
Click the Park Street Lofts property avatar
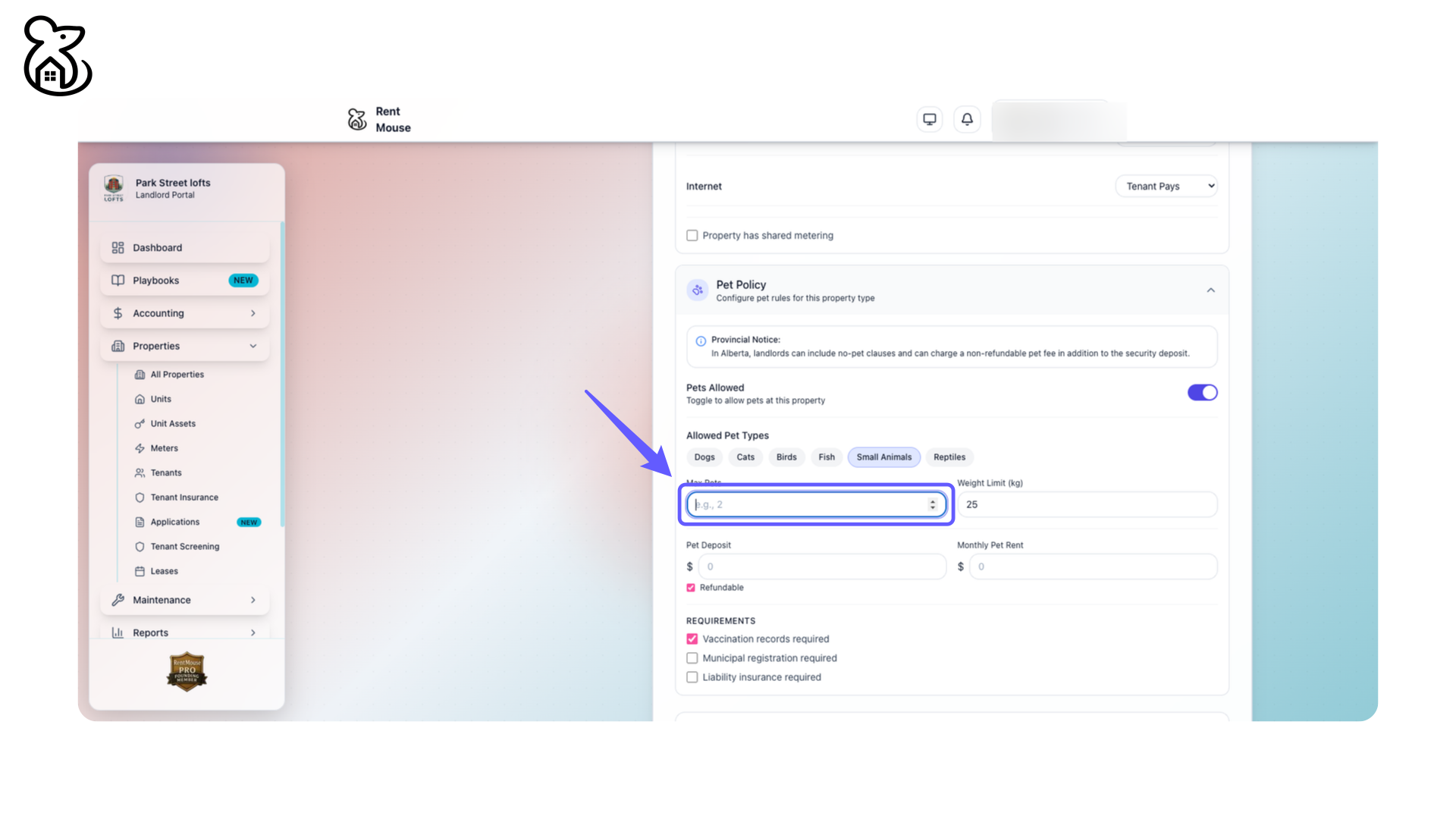point(114,187)
